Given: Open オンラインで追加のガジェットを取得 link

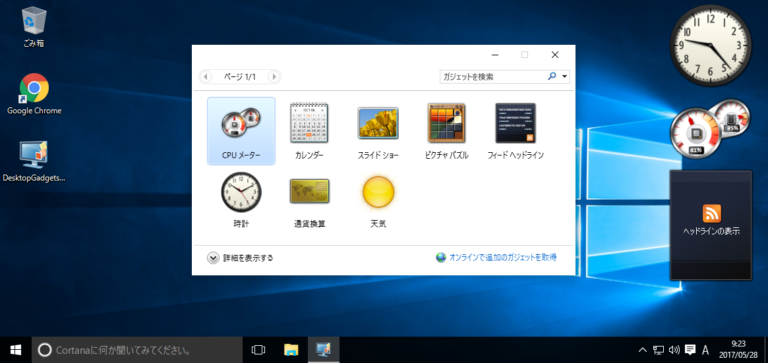Looking at the screenshot, I should pos(503,257).
